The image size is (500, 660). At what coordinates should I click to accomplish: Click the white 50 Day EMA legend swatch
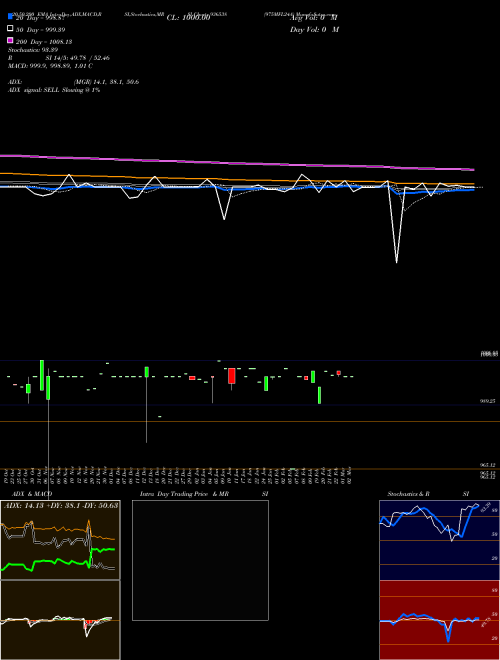(x=10, y=29)
